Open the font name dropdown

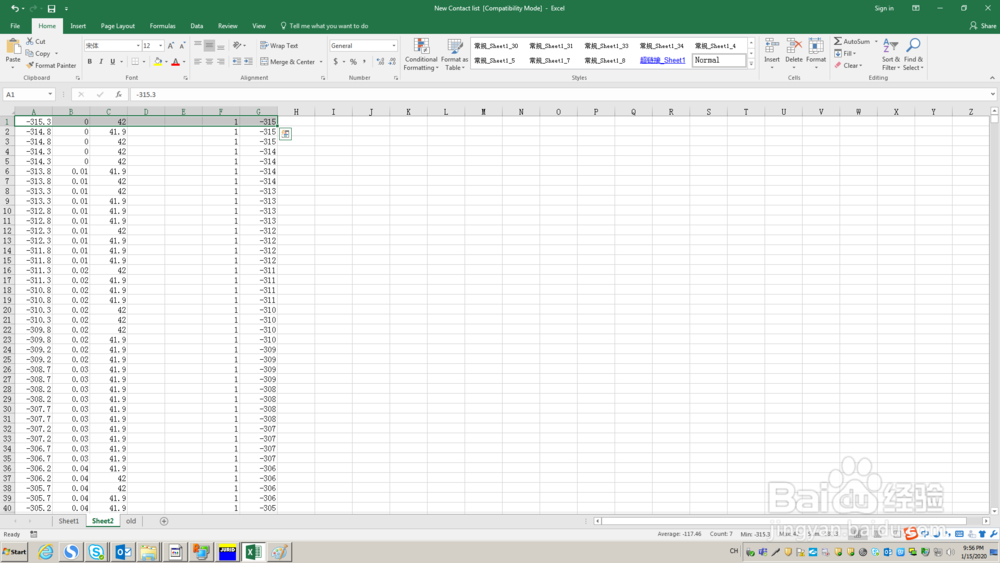pyautogui.click(x=138, y=46)
